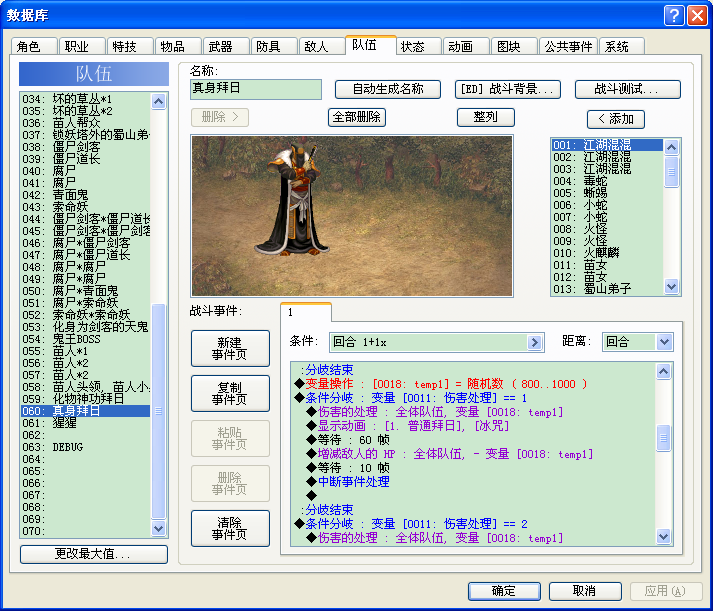The height and width of the screenshot is (611, 713).
Task: Select enemy 005: 蜥蜴 in enemy list
Action: click(x=608, y=193)
